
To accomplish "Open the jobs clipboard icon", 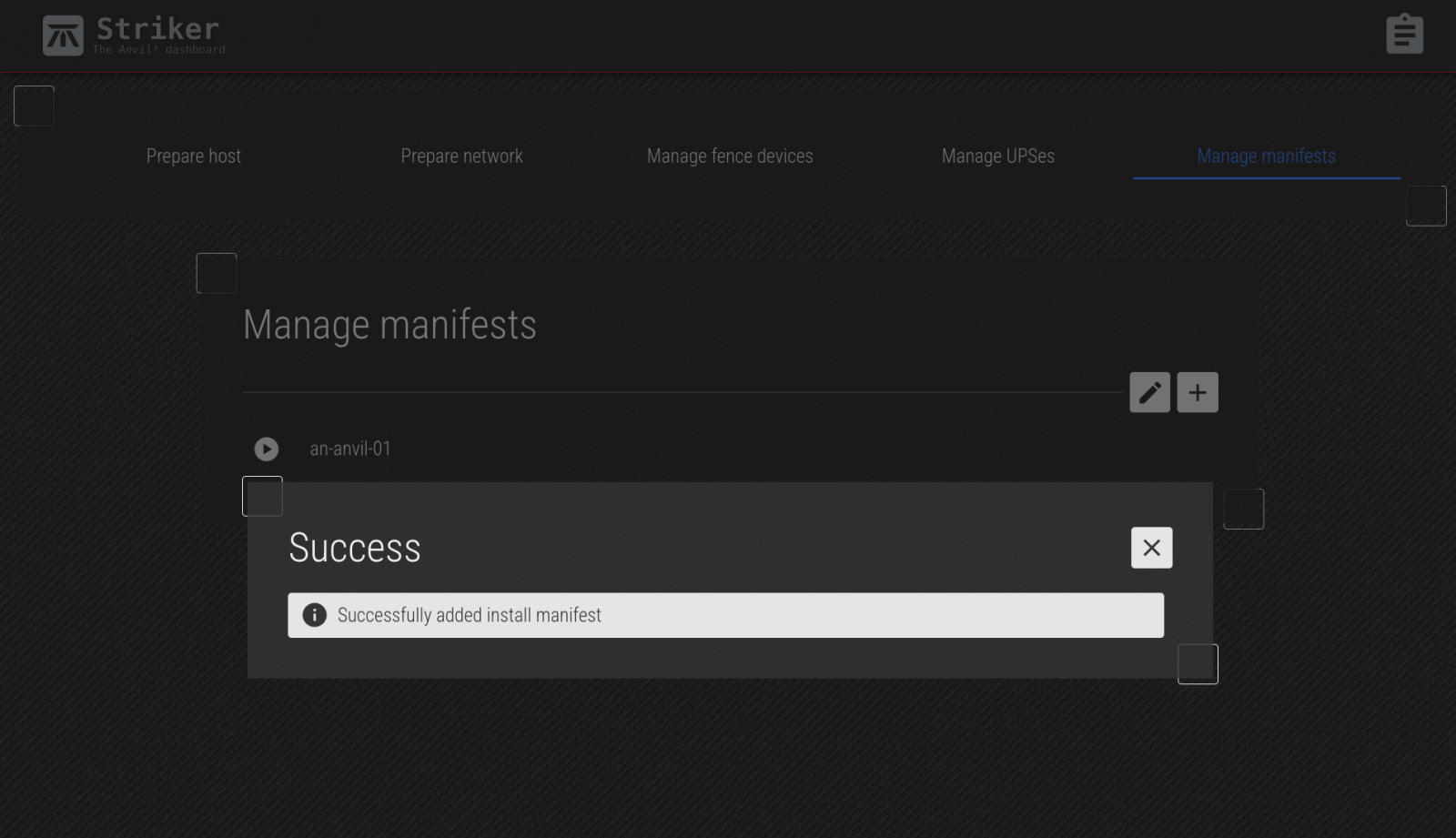I will (1404, 35).
